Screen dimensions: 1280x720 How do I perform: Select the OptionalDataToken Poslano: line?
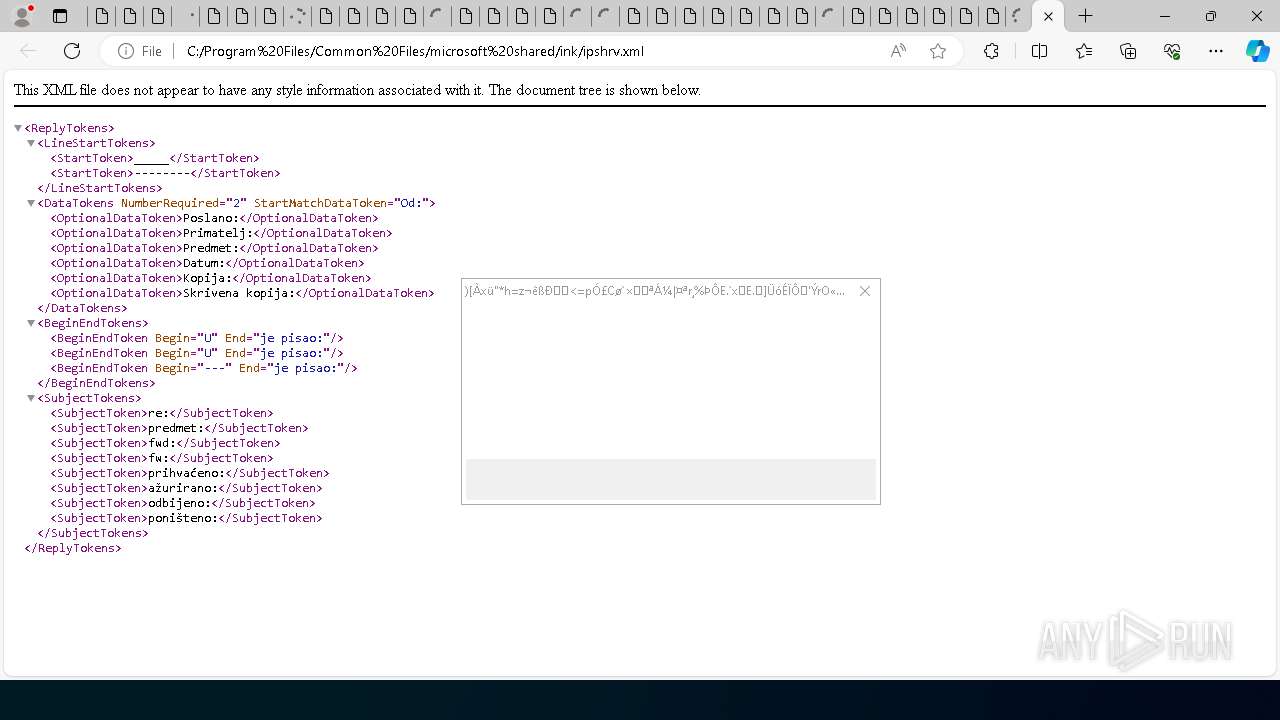coord(215,218)
